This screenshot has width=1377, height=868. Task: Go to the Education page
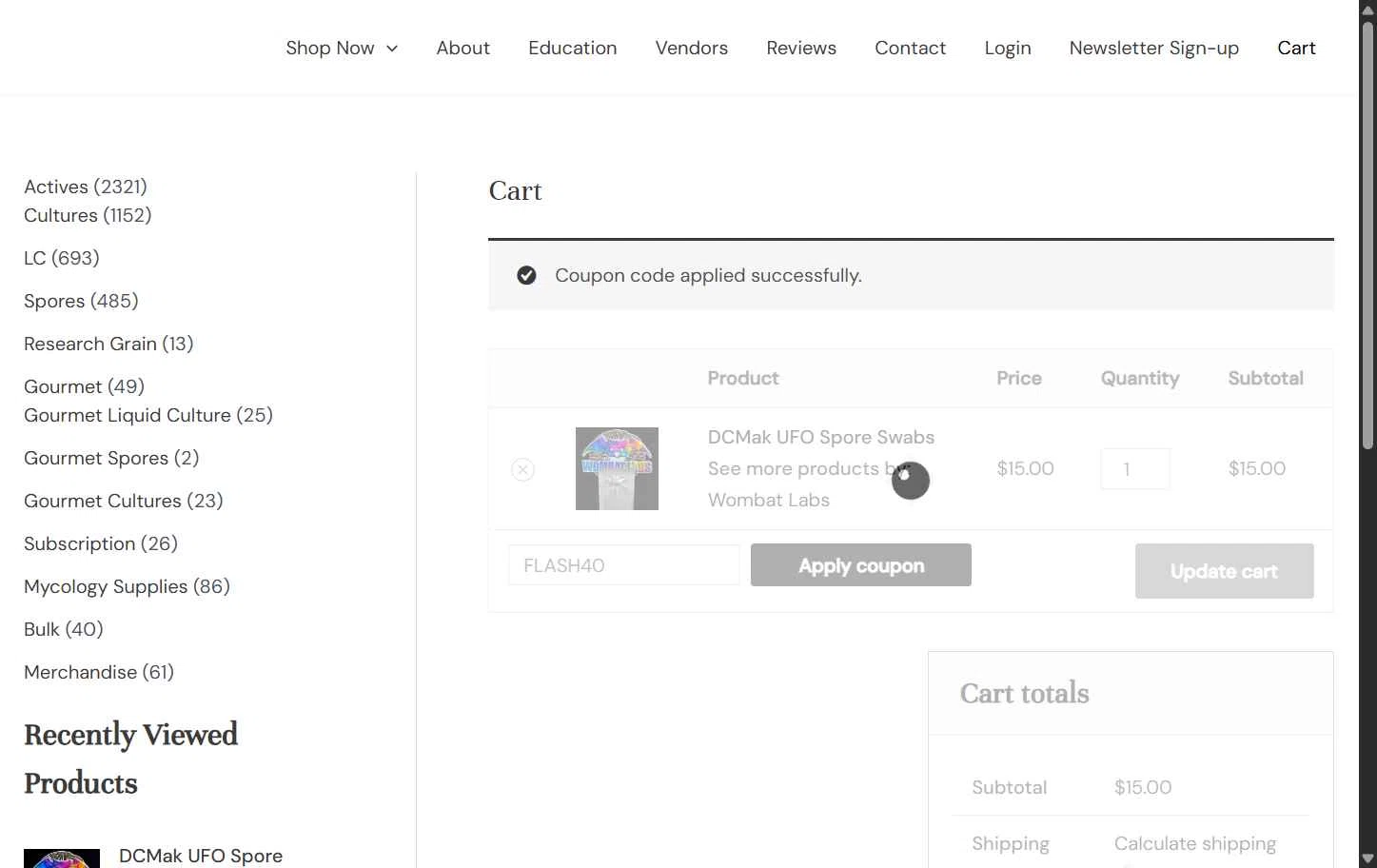(x=572, y=48)
